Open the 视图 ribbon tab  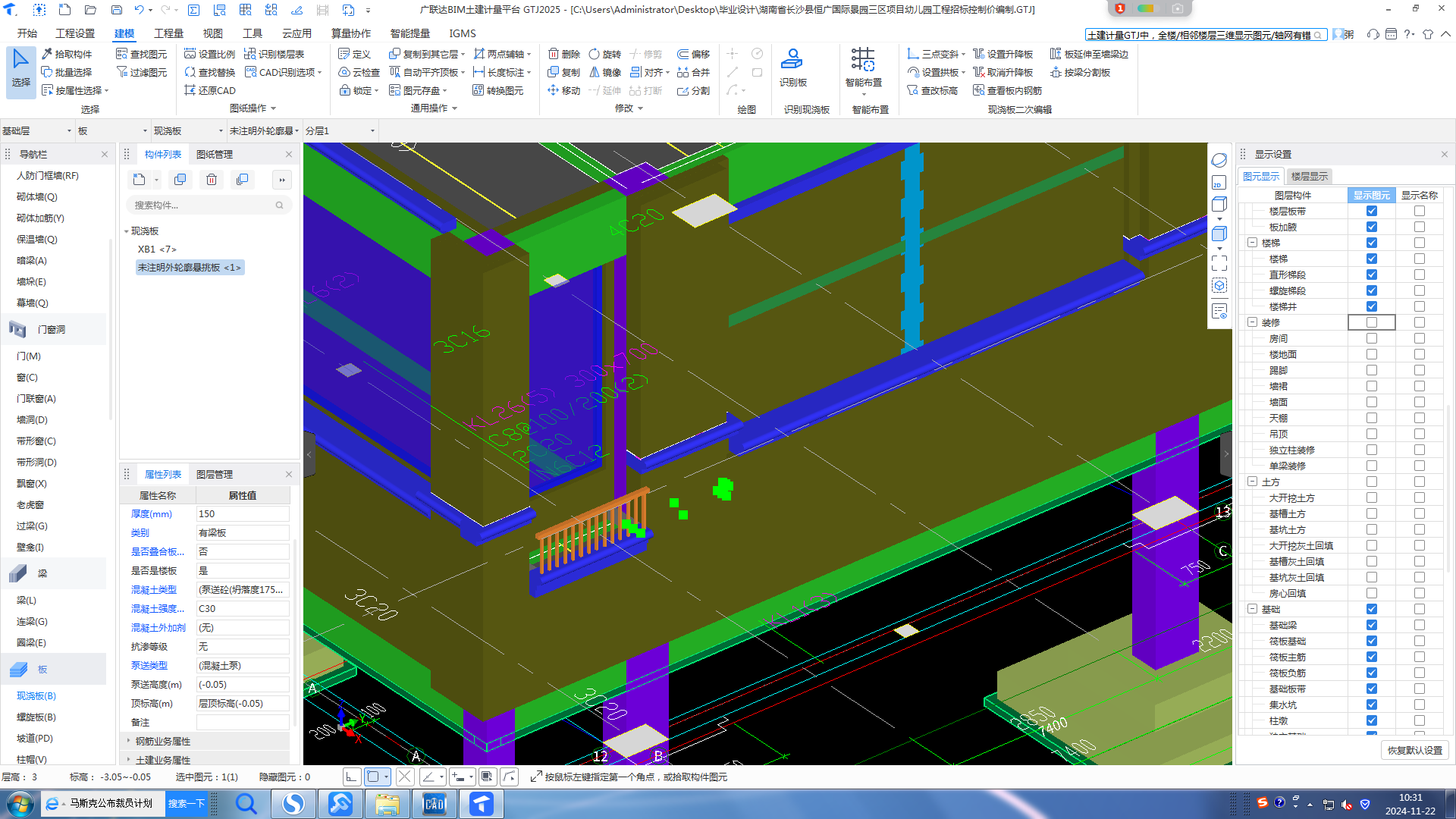tap(213, 33)
